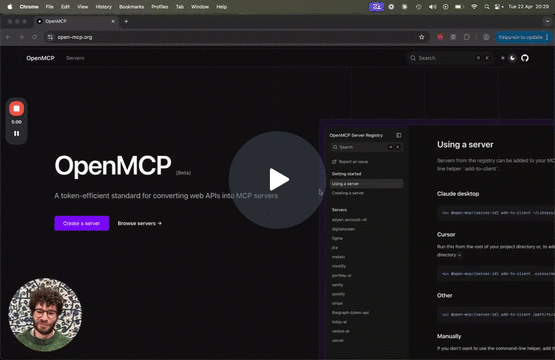This screenshot has height=360, width=555.
Task: Expand the tab search dropdown chevron
Action: pos(547,21)
